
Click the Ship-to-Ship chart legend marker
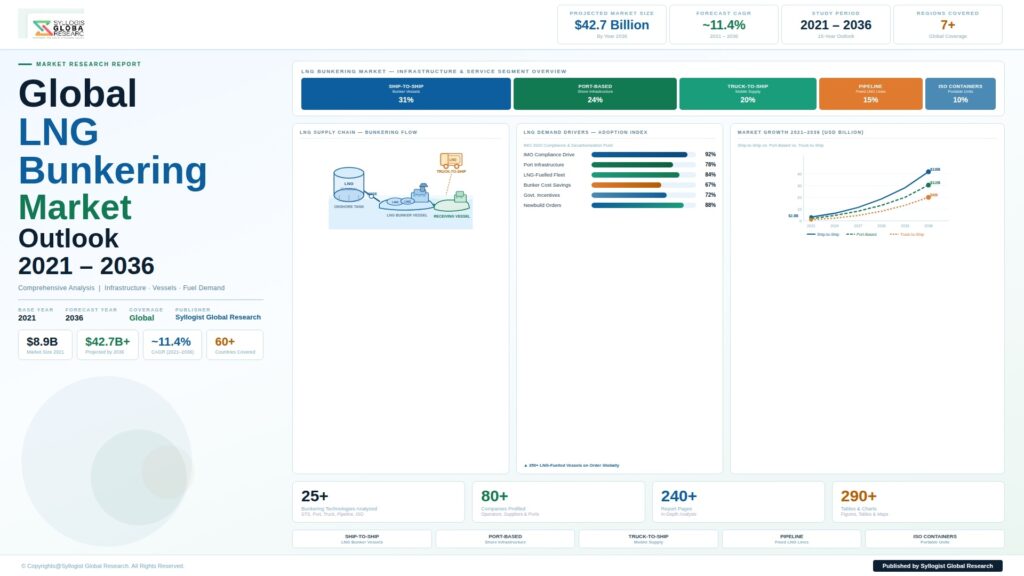click(811, 234)
